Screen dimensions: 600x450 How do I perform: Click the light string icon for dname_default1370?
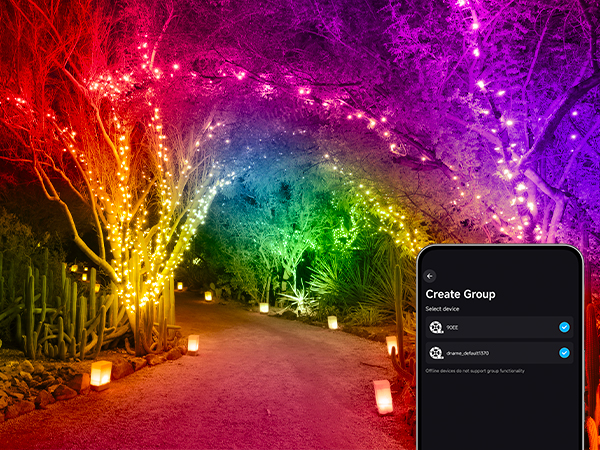point(435,353)
